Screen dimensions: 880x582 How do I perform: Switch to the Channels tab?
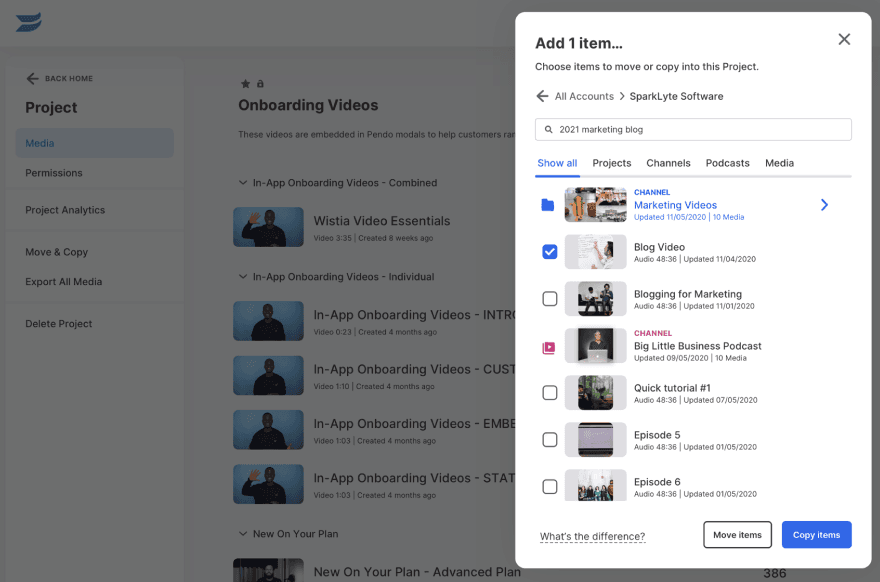click(x=668, y=163)
